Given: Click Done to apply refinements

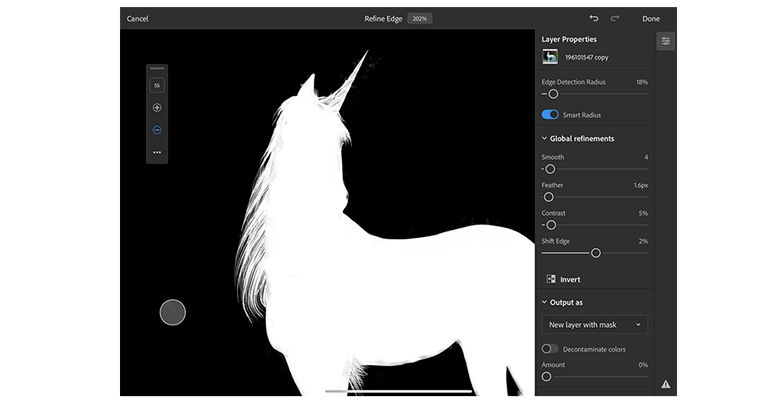Looking at the screenshot, I should pos(651,18).
